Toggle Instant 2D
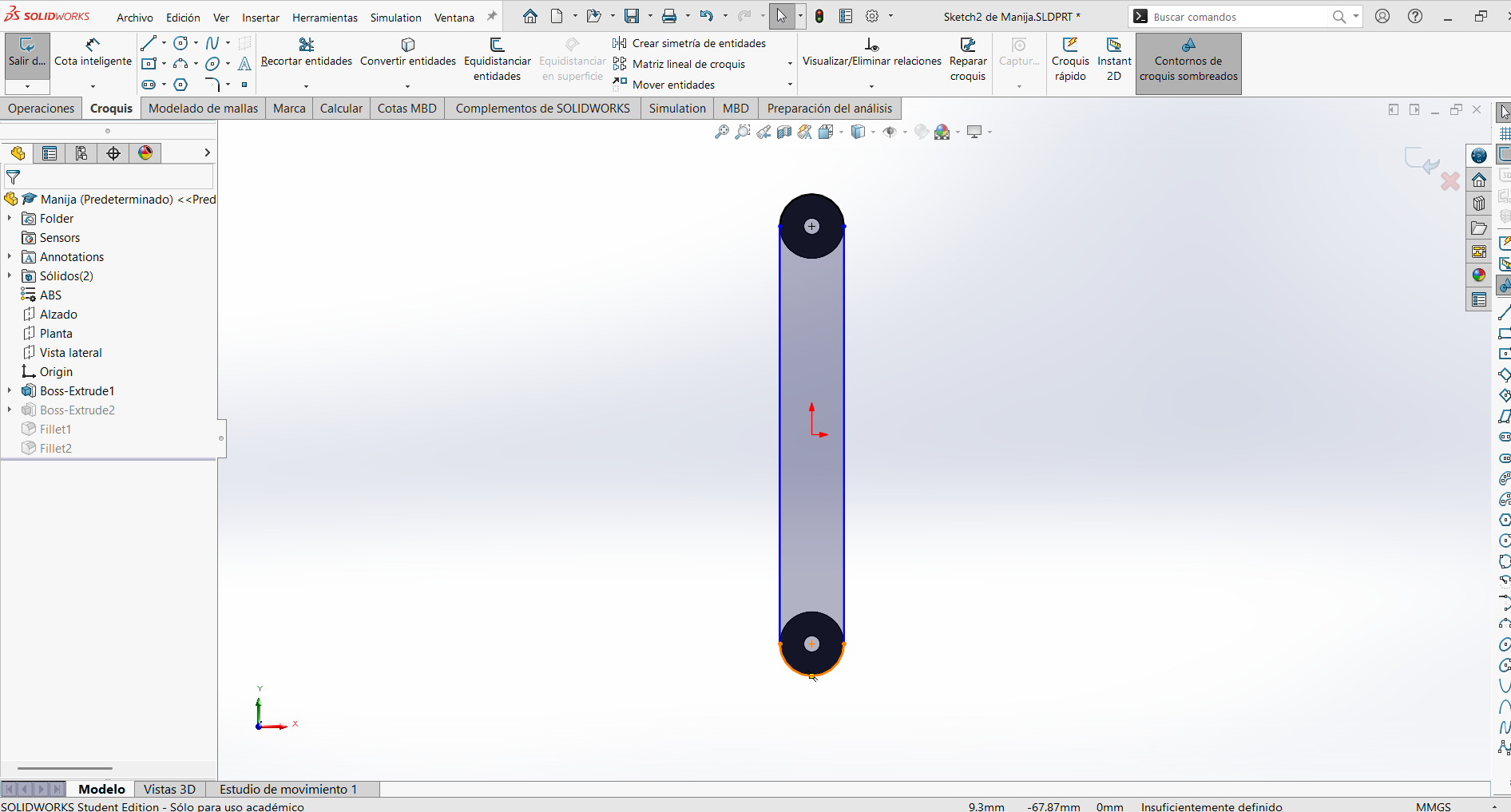The height and width of the screenshot is (812, 1511). [x=1114, y=60]
